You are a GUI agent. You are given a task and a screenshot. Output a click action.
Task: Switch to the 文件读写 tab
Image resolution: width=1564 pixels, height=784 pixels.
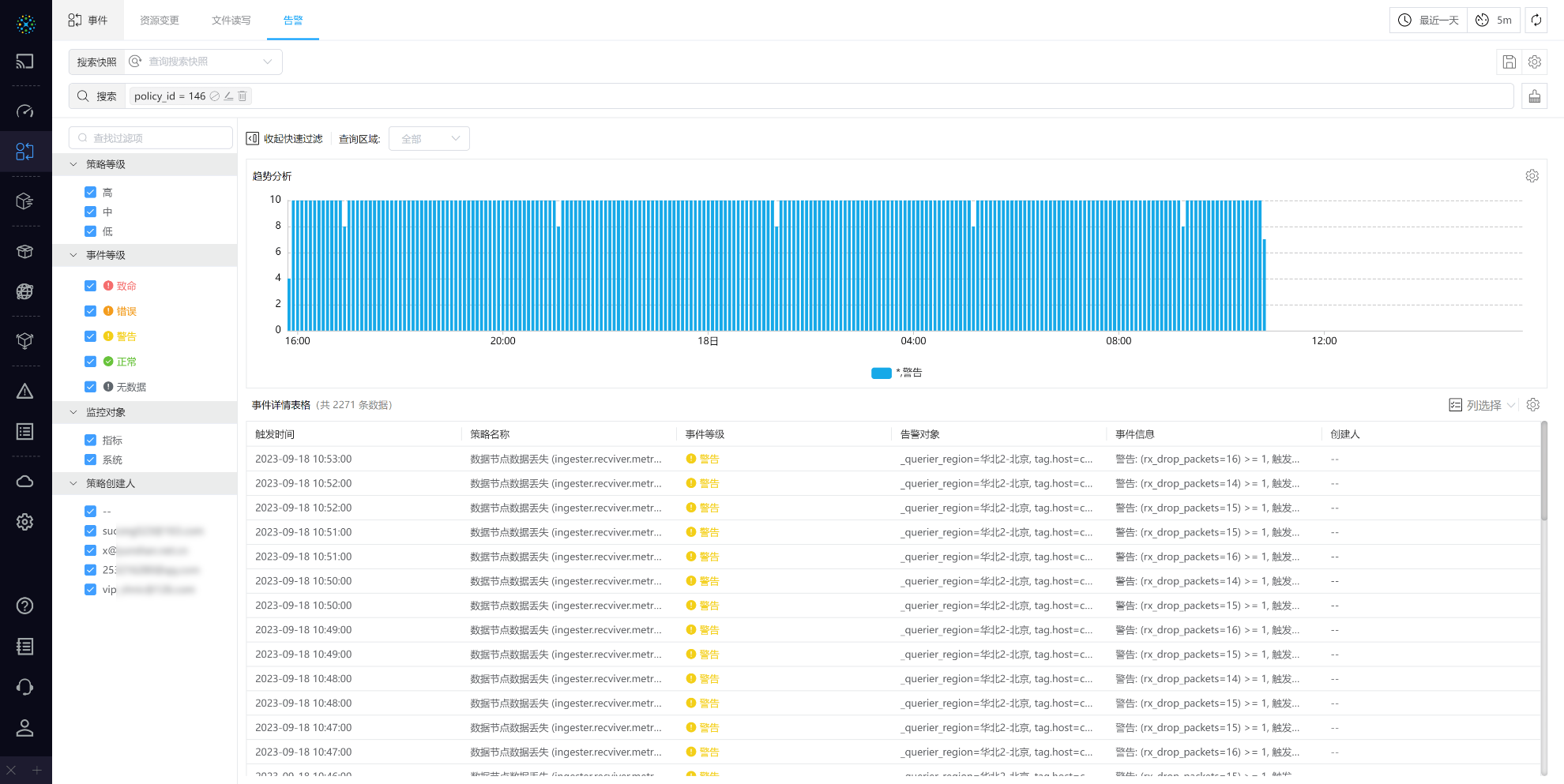coord(231,21)
